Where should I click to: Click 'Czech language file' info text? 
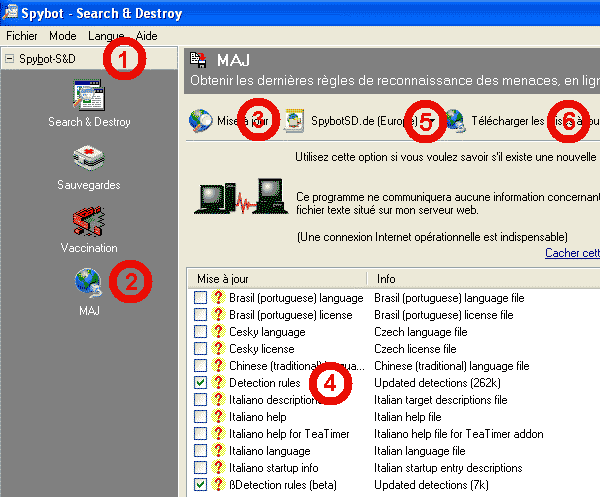pos(421,332)
